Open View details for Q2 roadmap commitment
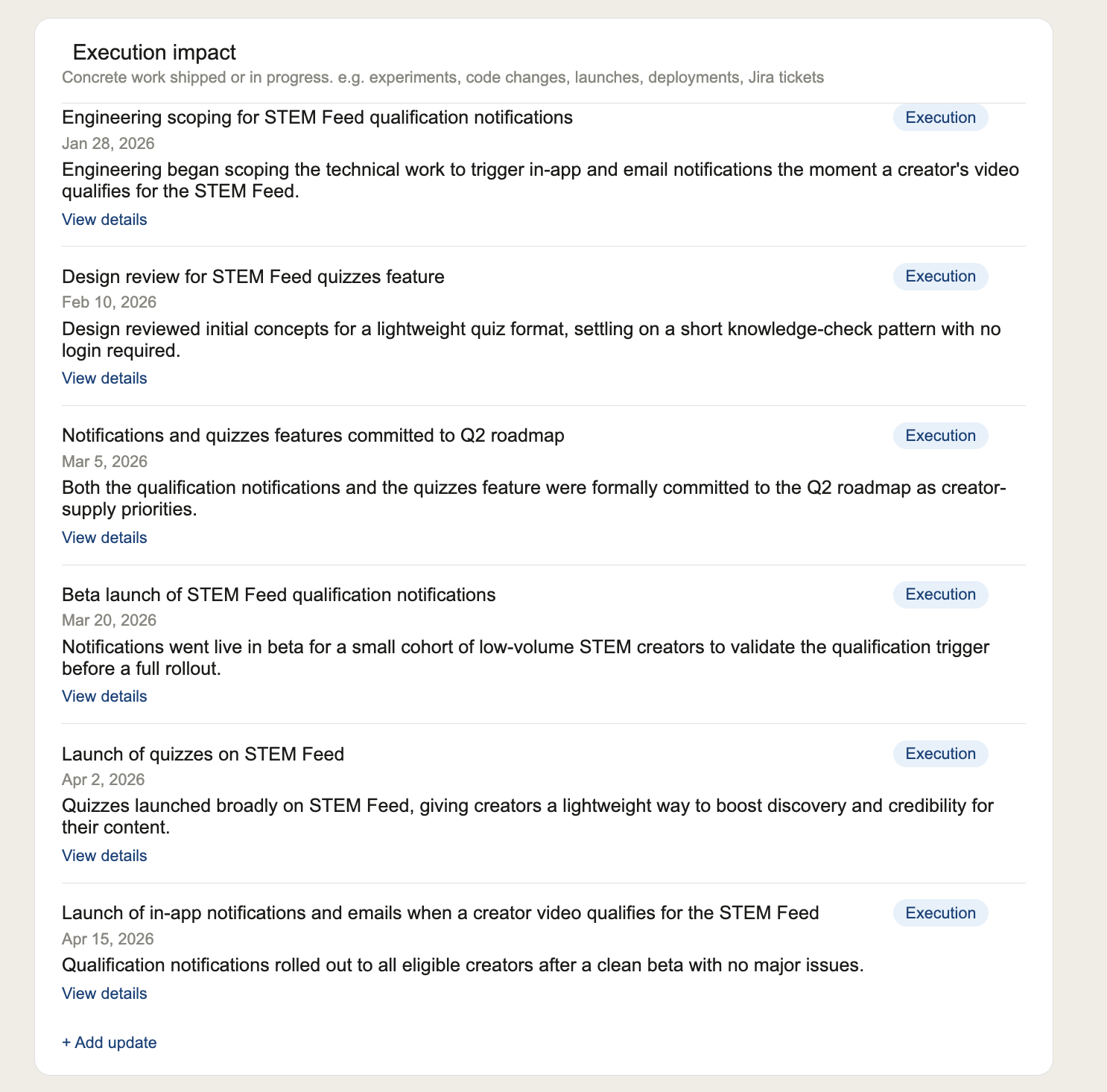The width and height of the screenshot is (1107, 1092). click(104, 538)
